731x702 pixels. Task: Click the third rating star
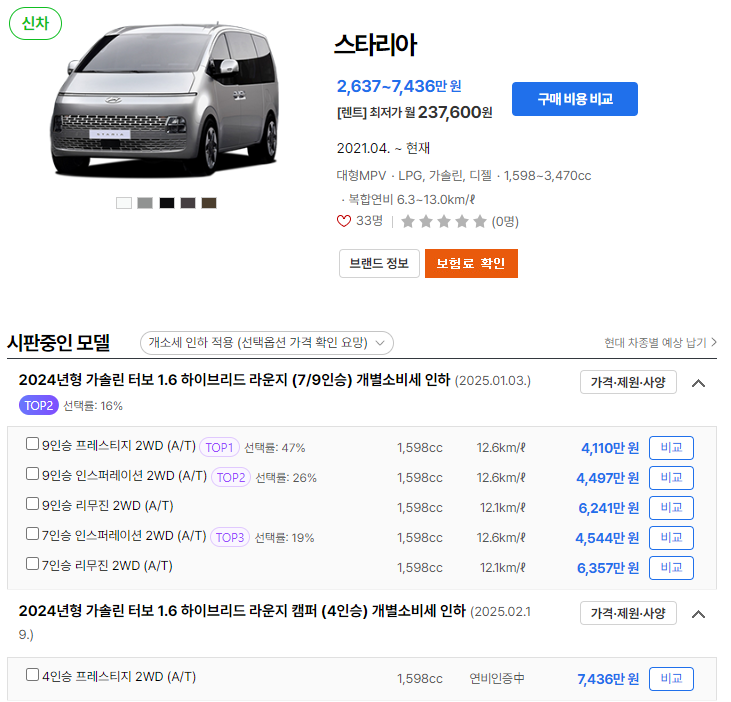(x=444, y=221)
